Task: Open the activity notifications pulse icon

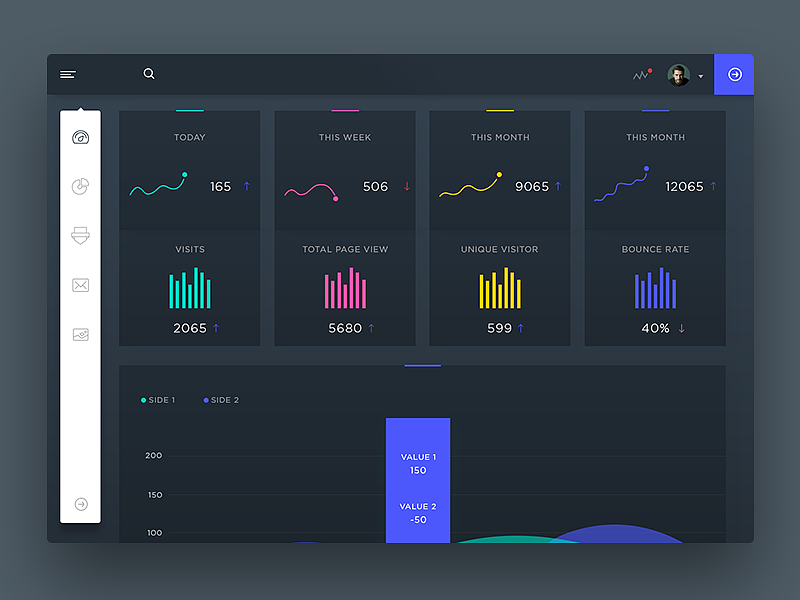Action: pyautogui.click(x=642, y=74)
